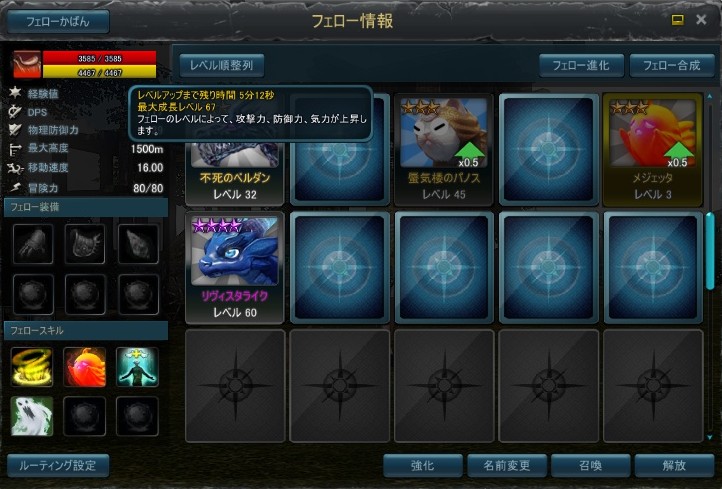Select the white ghost skill icon
This screenshot has width=722, height=489.
point(32,416)
